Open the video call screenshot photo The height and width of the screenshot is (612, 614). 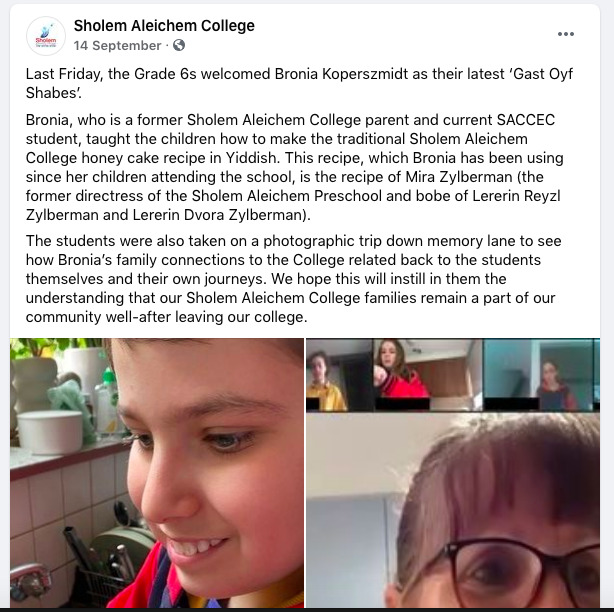pyautogui.click(x=453, y=473)
